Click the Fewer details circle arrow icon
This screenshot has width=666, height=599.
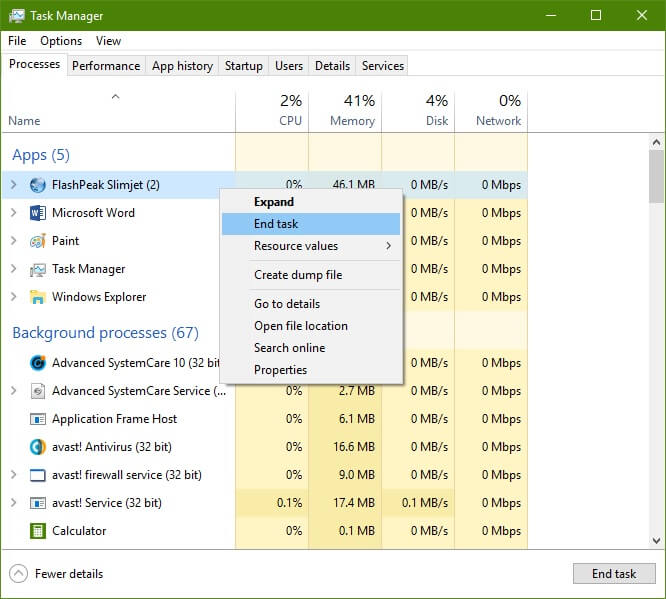click(18, 574)
